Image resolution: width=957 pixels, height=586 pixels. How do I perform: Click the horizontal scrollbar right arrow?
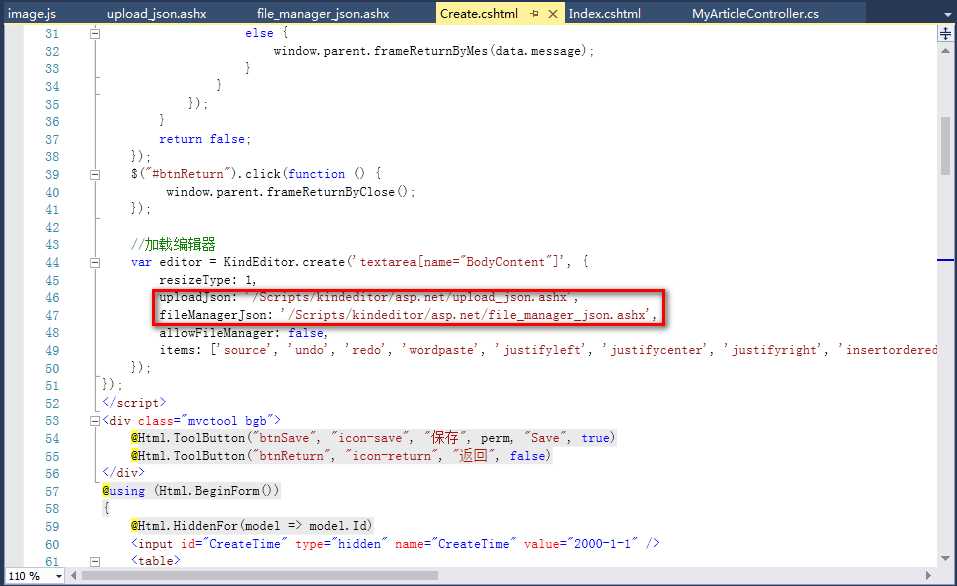pos(928,576)
